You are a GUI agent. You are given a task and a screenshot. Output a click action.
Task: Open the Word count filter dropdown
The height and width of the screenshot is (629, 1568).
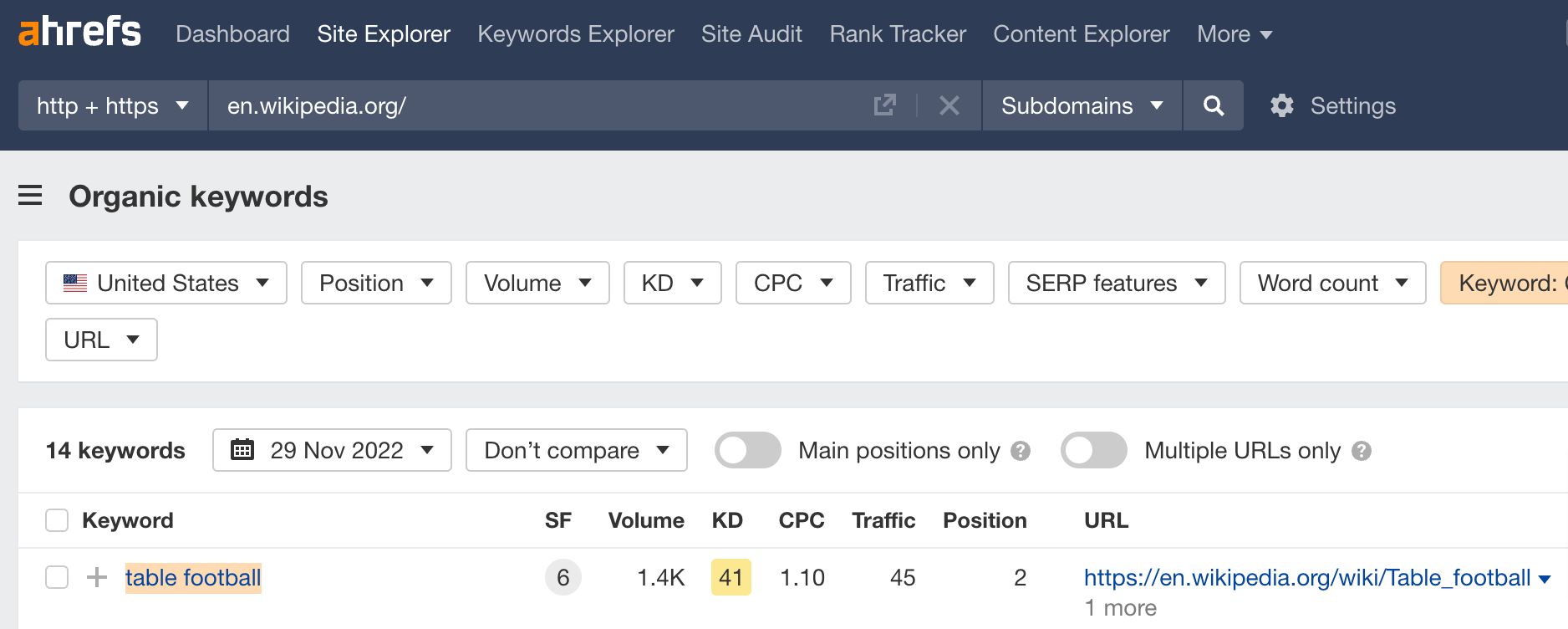(1332, 283)
